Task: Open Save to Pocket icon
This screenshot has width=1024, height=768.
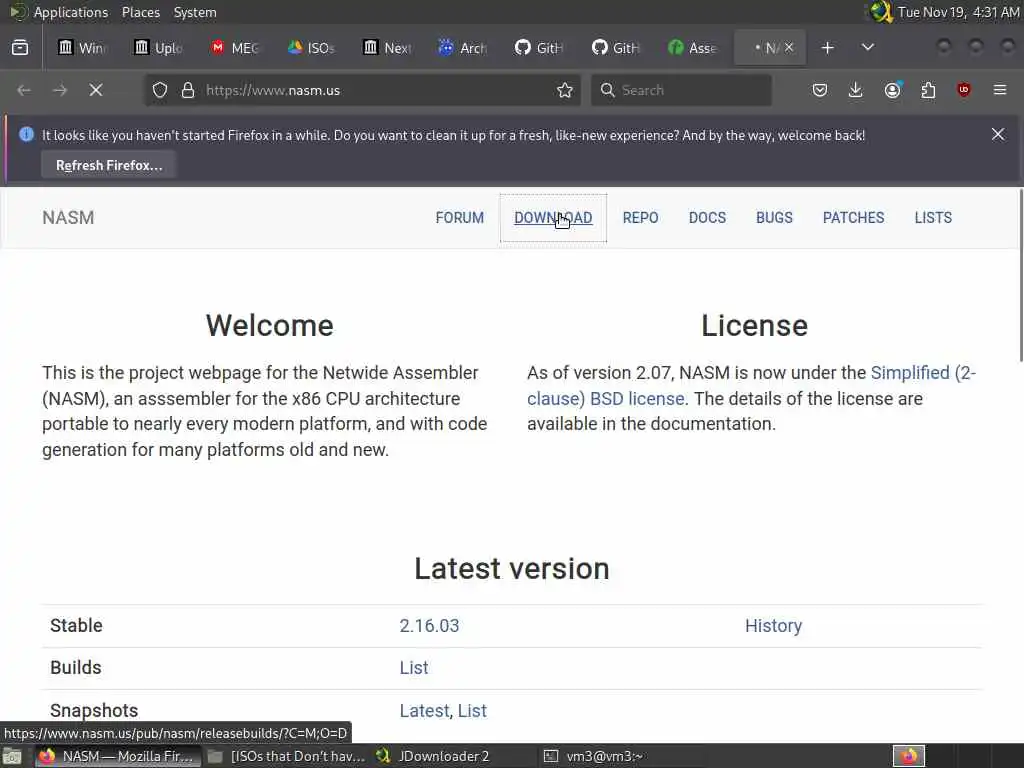Action: click(820, 90)
